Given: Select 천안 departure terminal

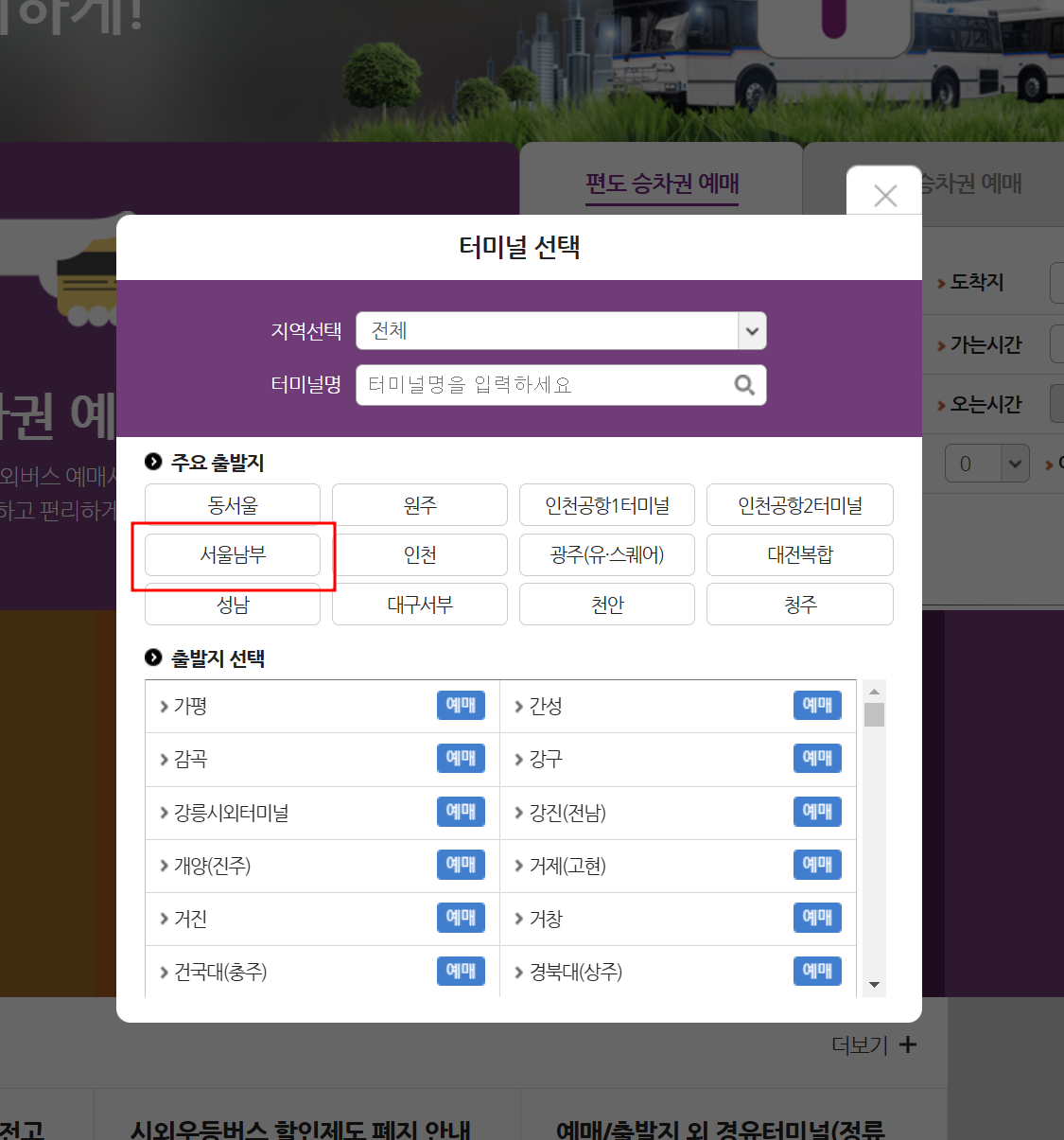Looking at the screenshot, I should click(607, 605).
